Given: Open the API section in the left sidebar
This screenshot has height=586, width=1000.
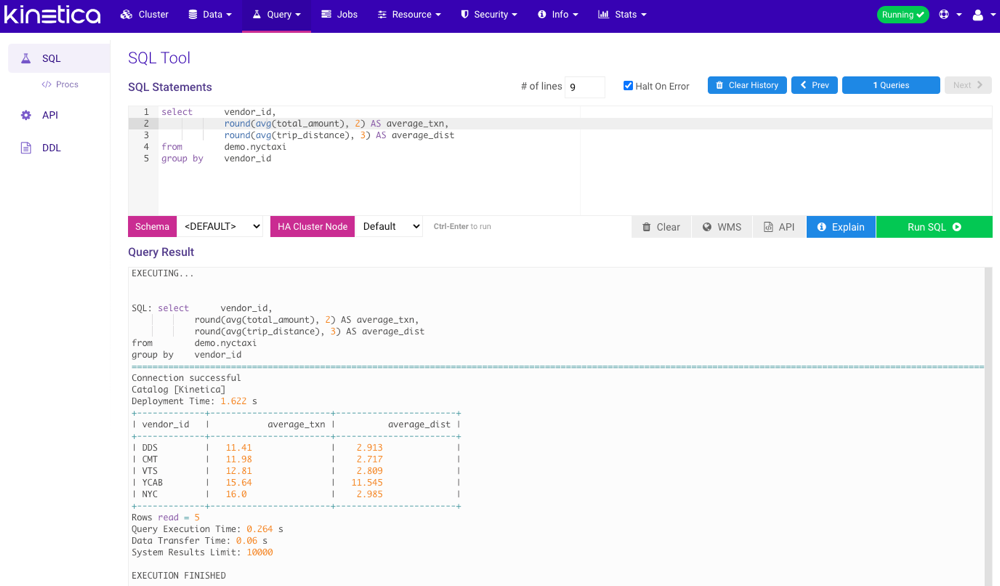Looking at the screenshot, I should pyautogui.click(x=28, y=115).
